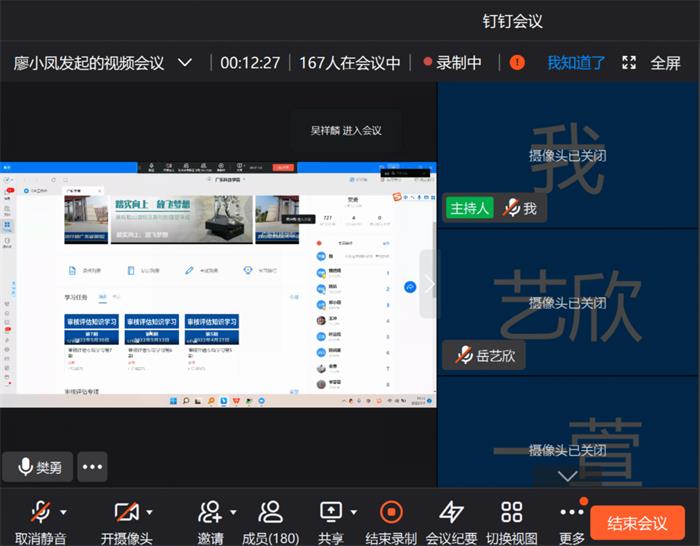Click the 167人在会议中 participant count

(x=350, y=63)
